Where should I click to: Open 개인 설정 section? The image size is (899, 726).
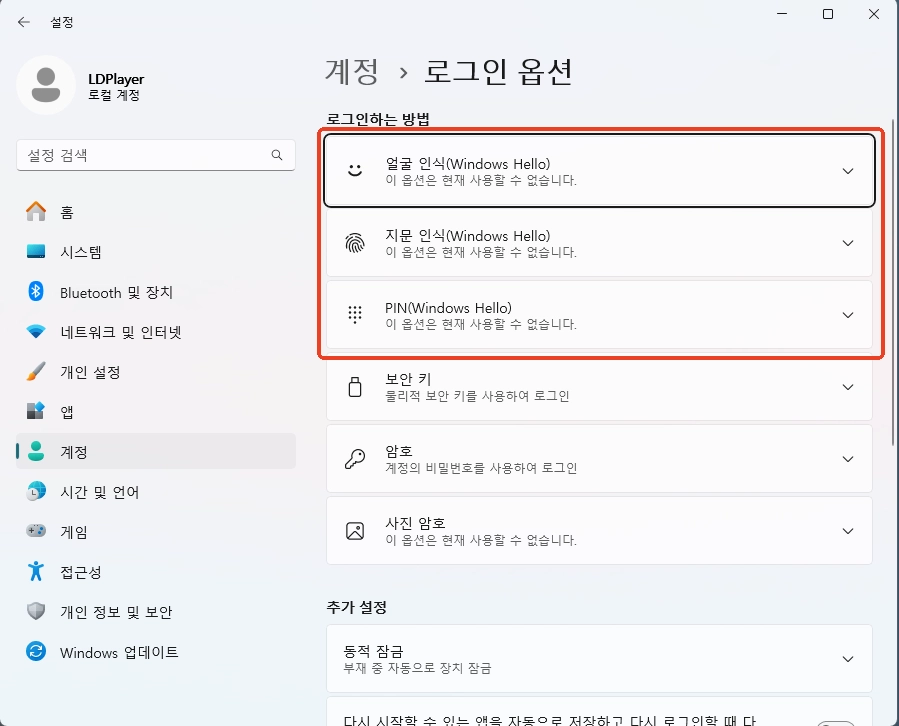[155, 372]
